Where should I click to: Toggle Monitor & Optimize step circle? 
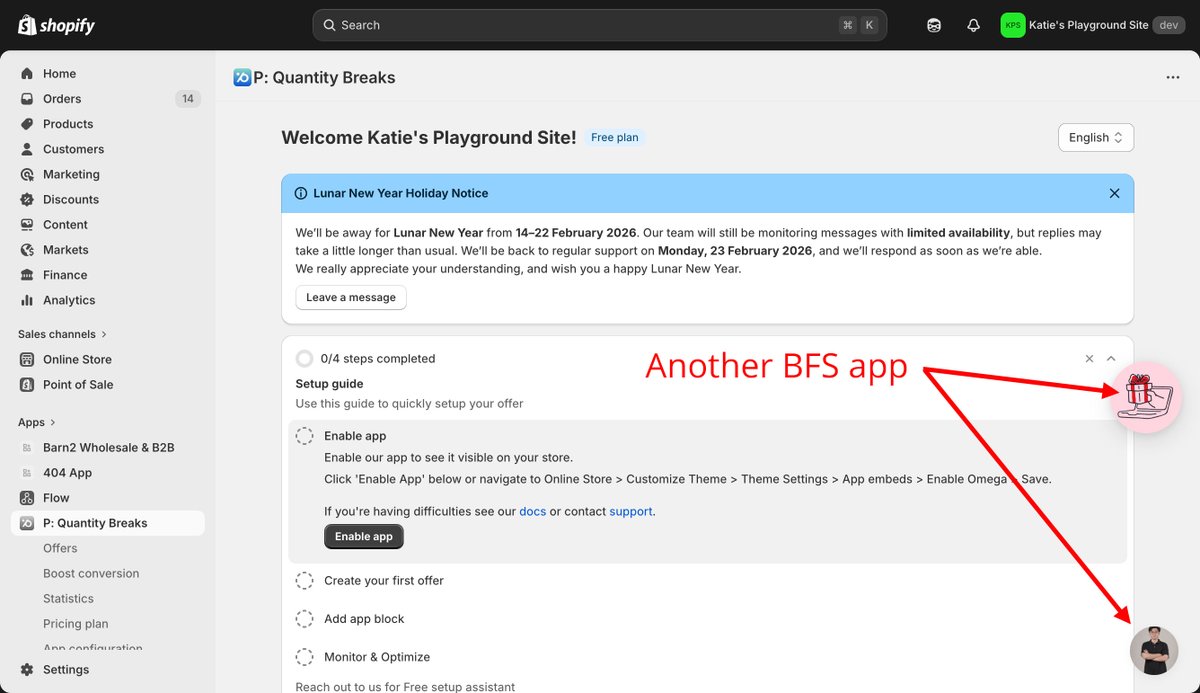(305, 657)
